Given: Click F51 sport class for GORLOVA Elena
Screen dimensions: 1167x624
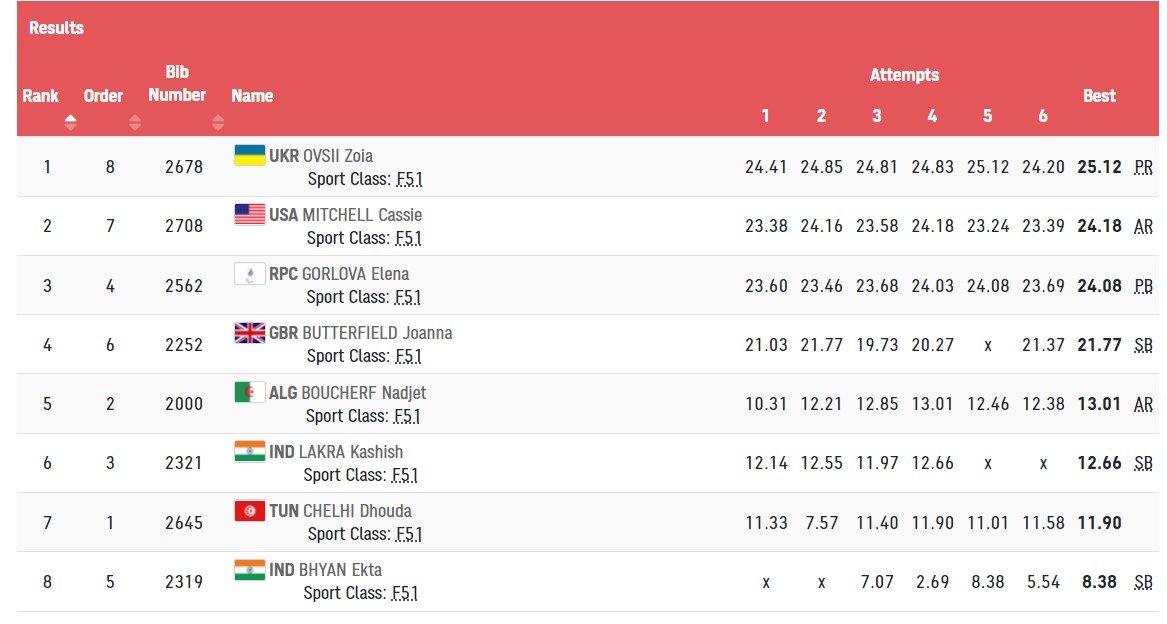Looking at the screenshot, I should point(408,297).
